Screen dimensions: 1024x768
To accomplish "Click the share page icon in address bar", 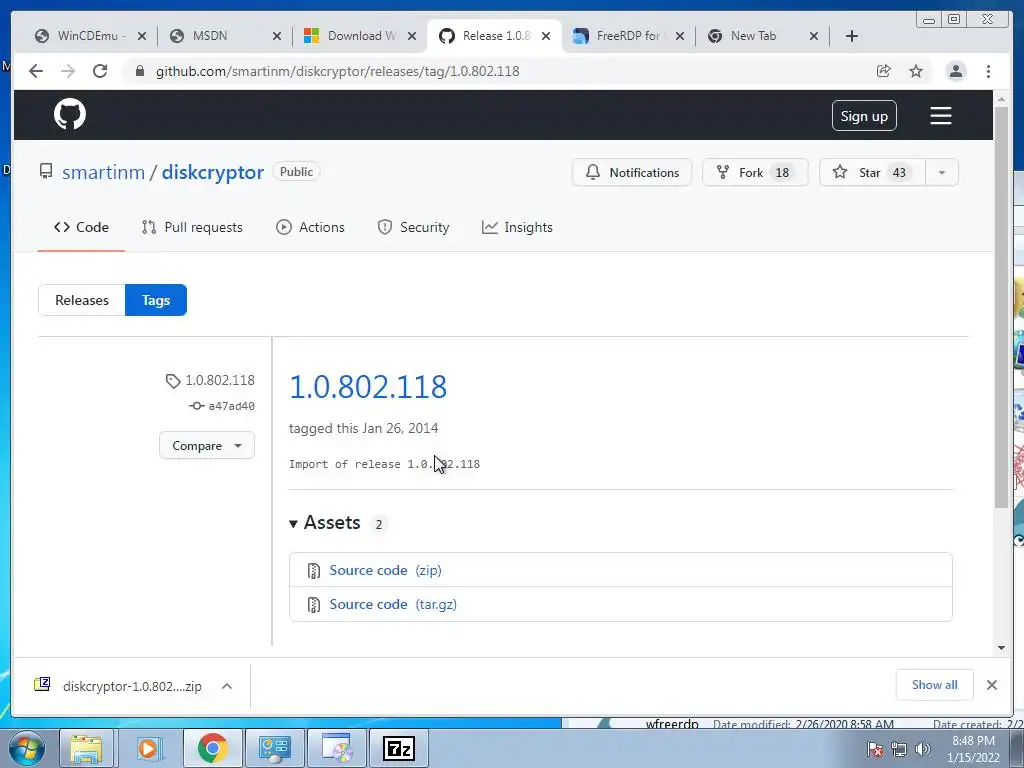I will click(x=884, y=71).
